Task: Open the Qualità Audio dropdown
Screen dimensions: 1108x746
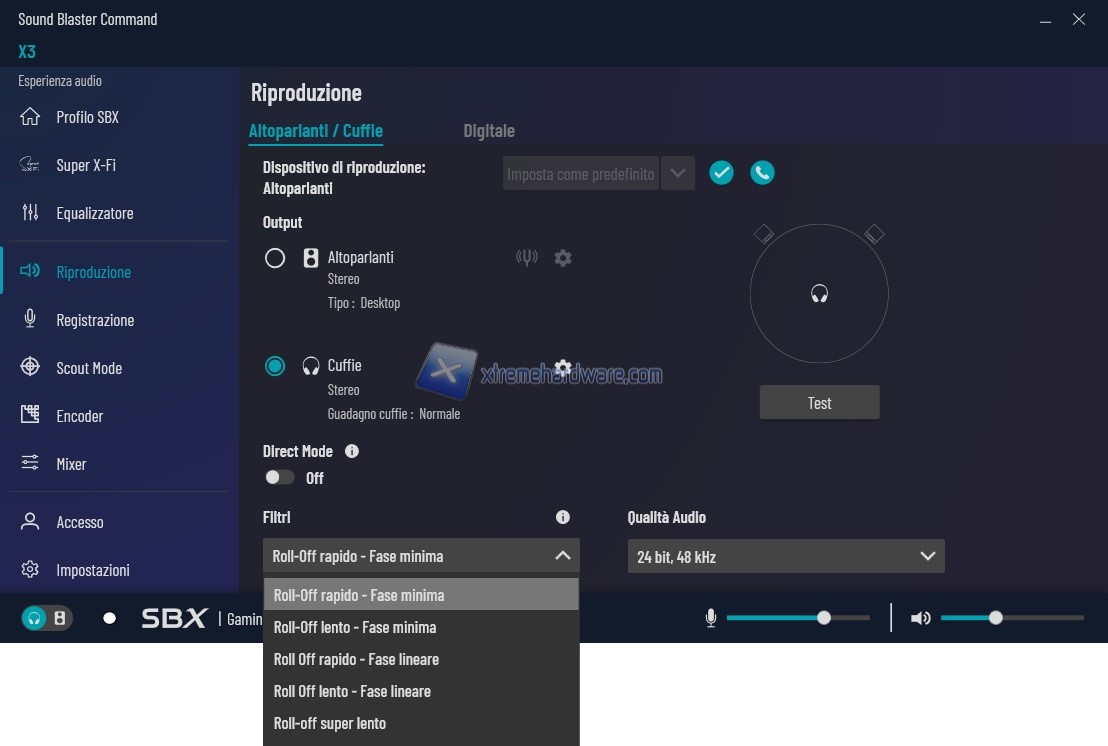Action: tap(785, 556)
